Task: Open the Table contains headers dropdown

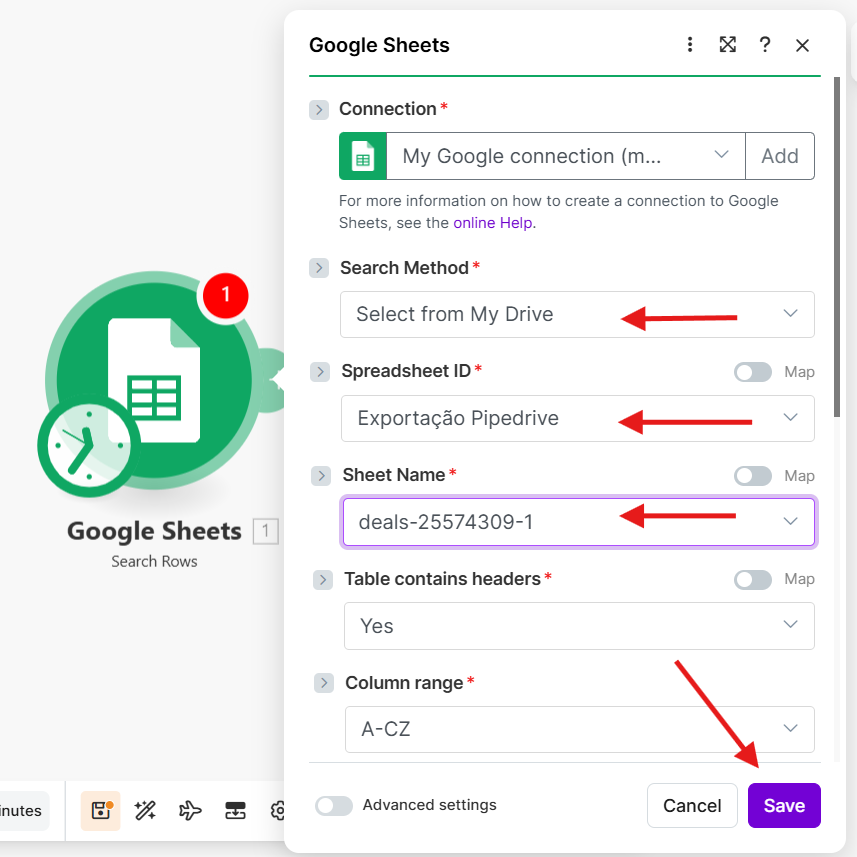Action: tap(579, 626)
